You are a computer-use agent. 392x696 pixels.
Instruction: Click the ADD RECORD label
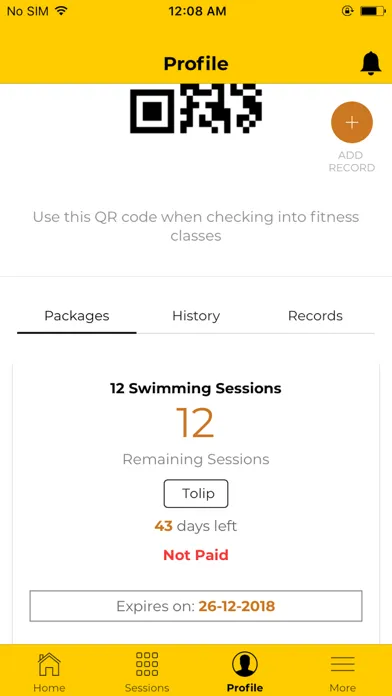tap(352, 162)
